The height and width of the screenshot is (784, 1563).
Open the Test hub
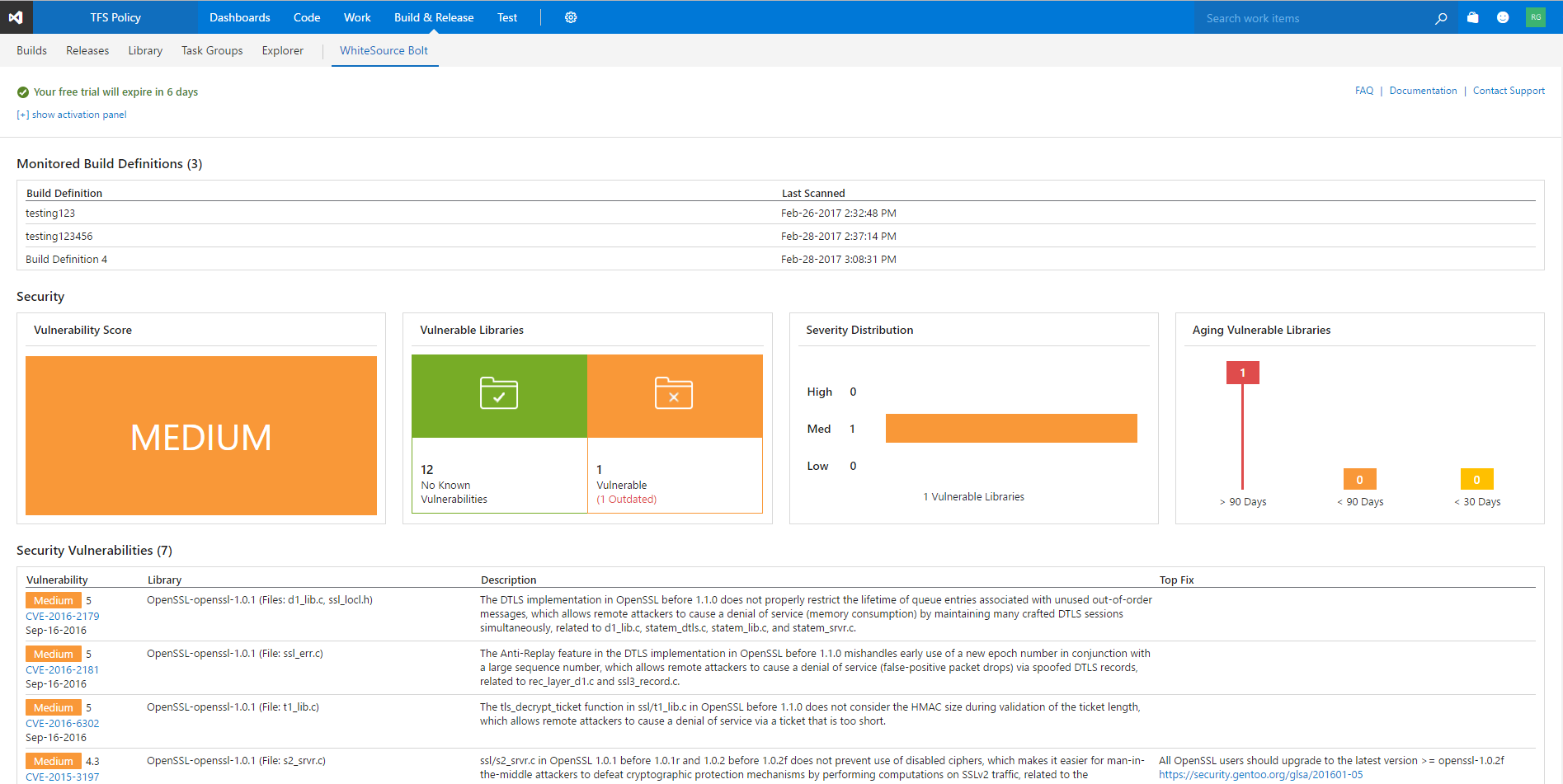pyautogui.click(x=507, y=17)
